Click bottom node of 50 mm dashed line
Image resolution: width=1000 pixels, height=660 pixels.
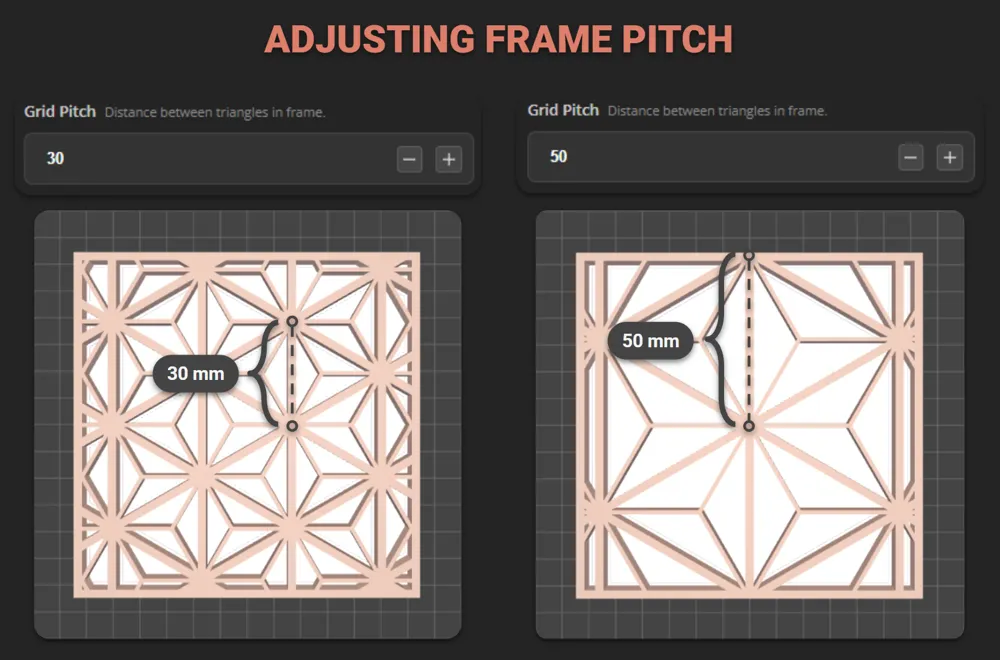[x=749, y=425]
